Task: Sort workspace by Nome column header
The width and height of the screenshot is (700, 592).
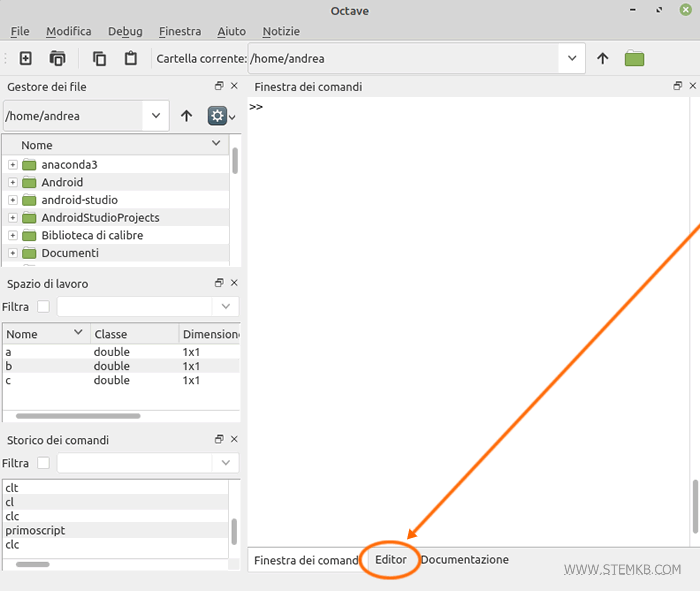Action: [46, 334]
